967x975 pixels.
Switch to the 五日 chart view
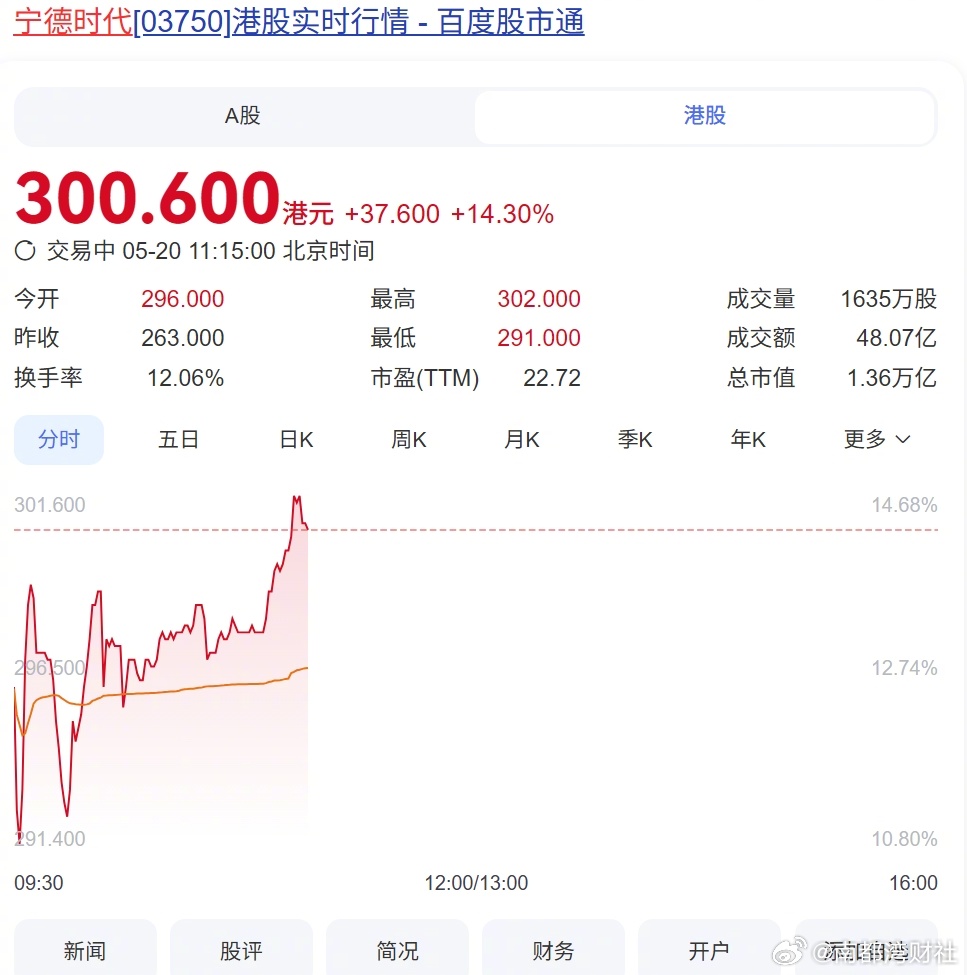tap(178, 440)
